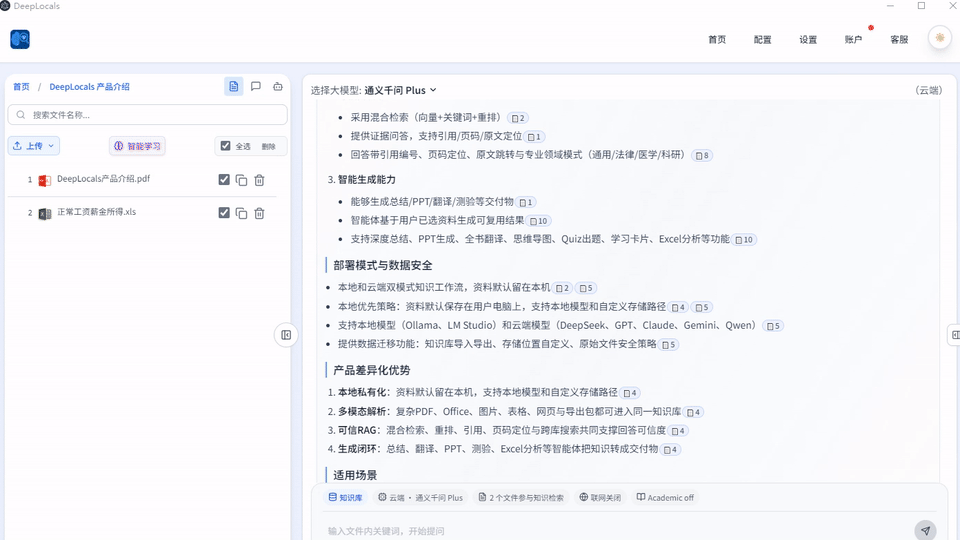
Task: Open citation 1 after 提供证据问答
Action: 534,137
